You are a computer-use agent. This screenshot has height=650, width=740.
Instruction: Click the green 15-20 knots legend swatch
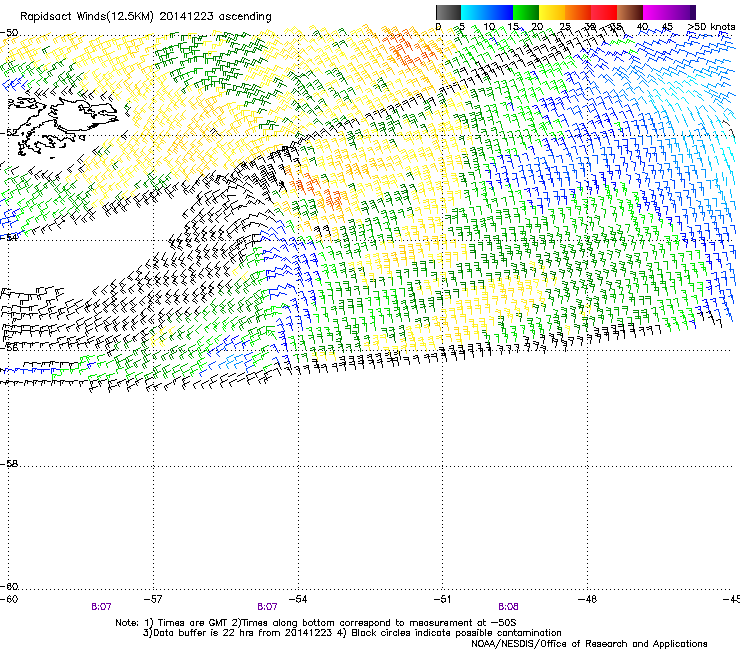[x=526, y=12]
